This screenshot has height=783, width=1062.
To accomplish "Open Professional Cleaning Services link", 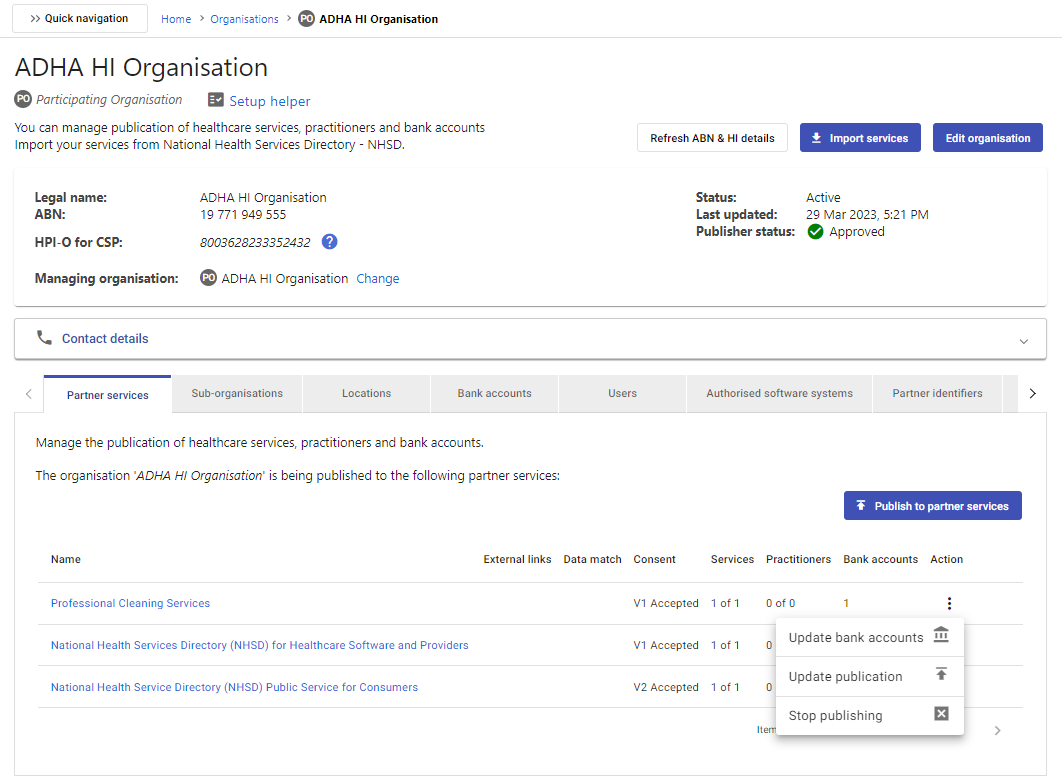I will 130,604.
